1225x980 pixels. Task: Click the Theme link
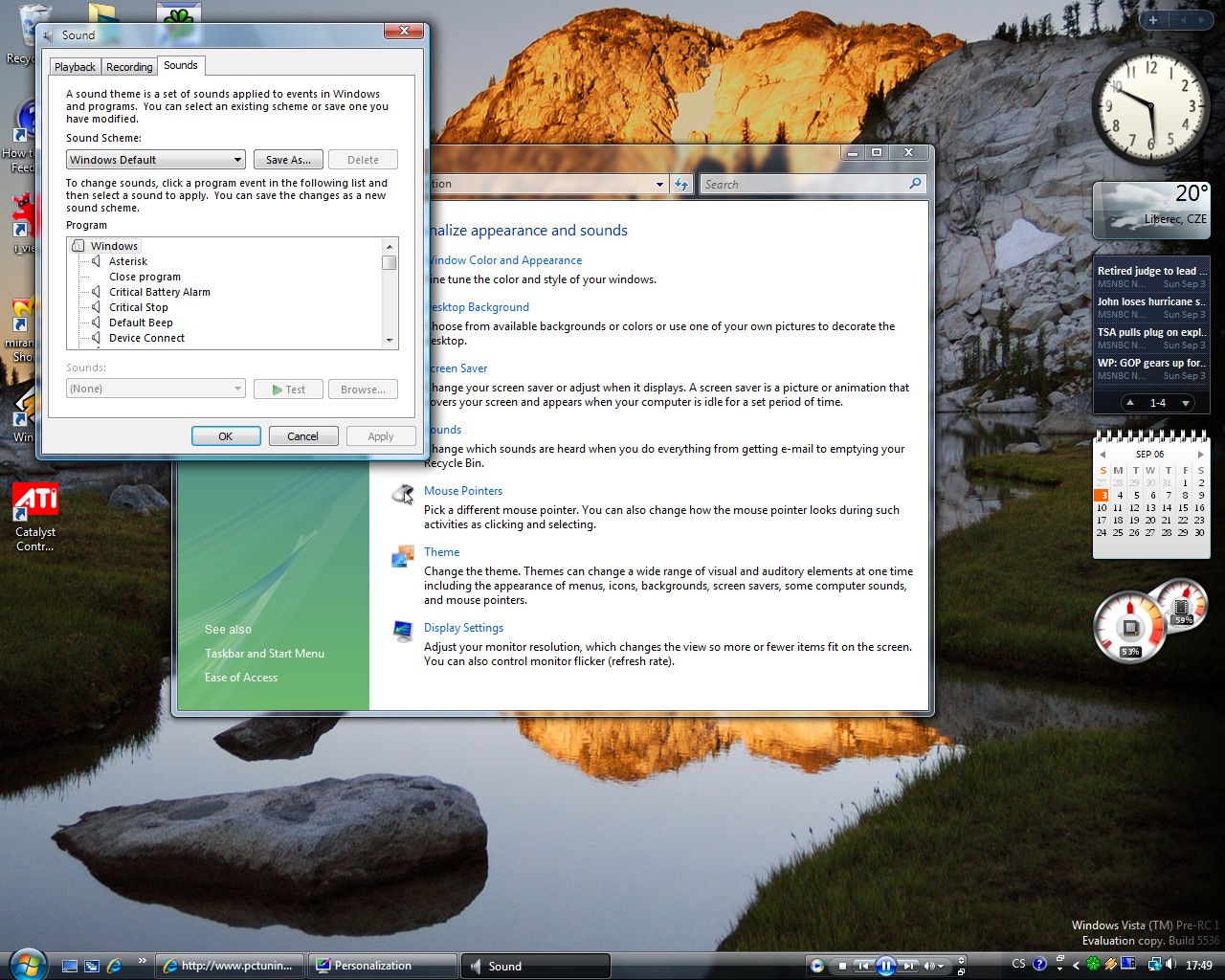[442, 552]
